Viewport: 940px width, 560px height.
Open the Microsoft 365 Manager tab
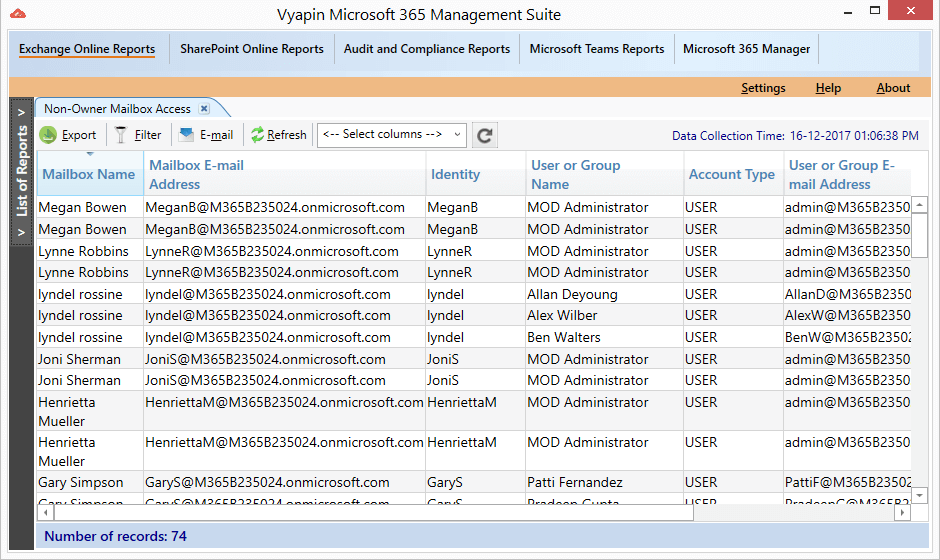746,49
